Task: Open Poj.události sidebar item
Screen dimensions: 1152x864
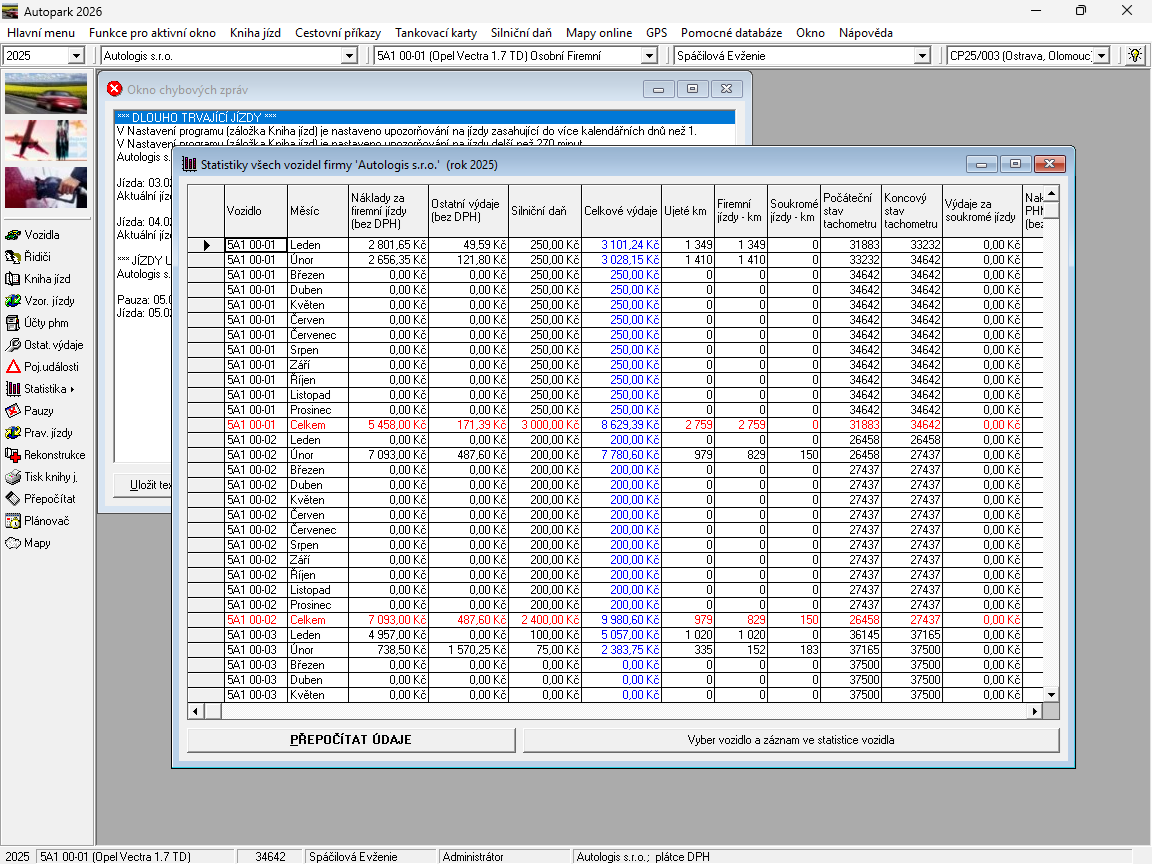Action: point(50,367)
